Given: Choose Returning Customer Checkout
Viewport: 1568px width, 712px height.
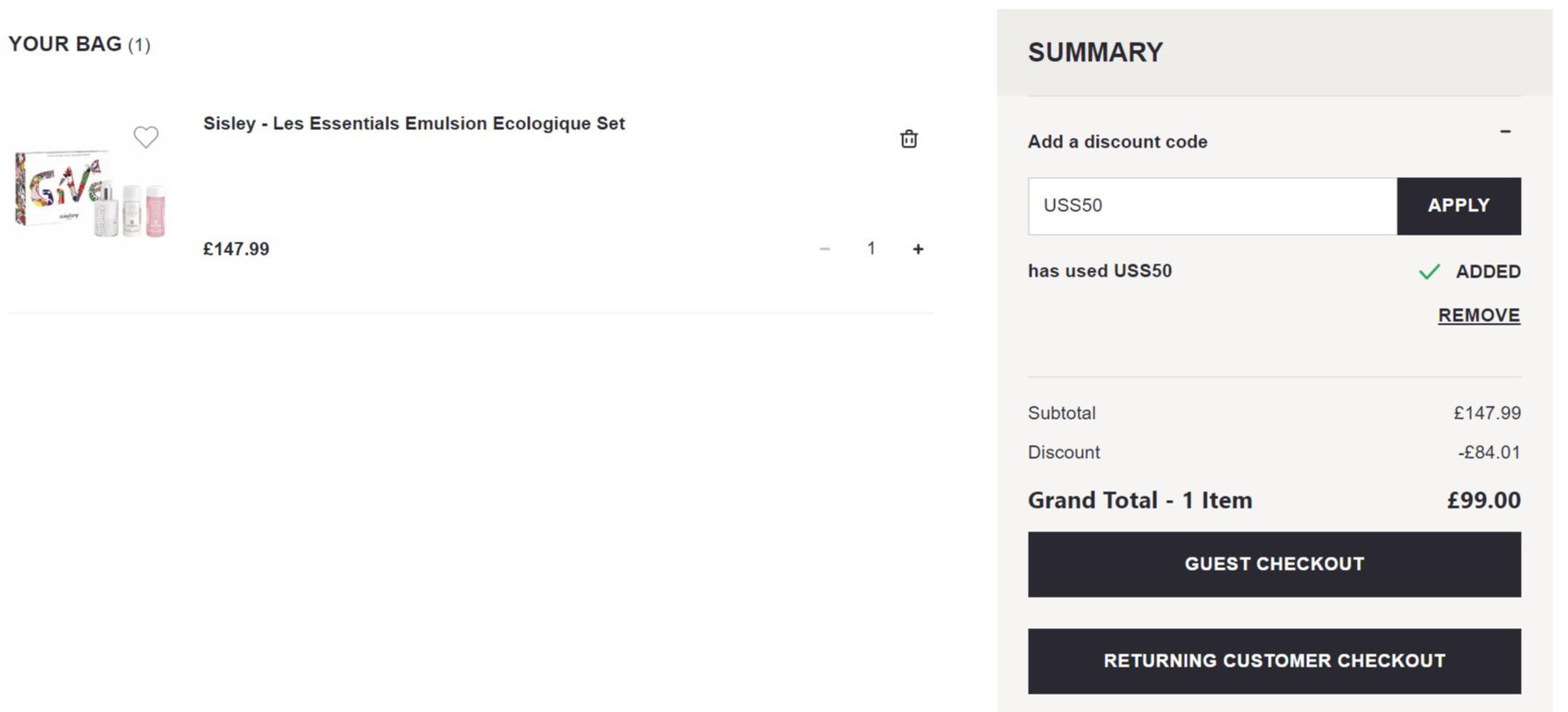Looking at the screenshot, I should (x=1274, y=661).
